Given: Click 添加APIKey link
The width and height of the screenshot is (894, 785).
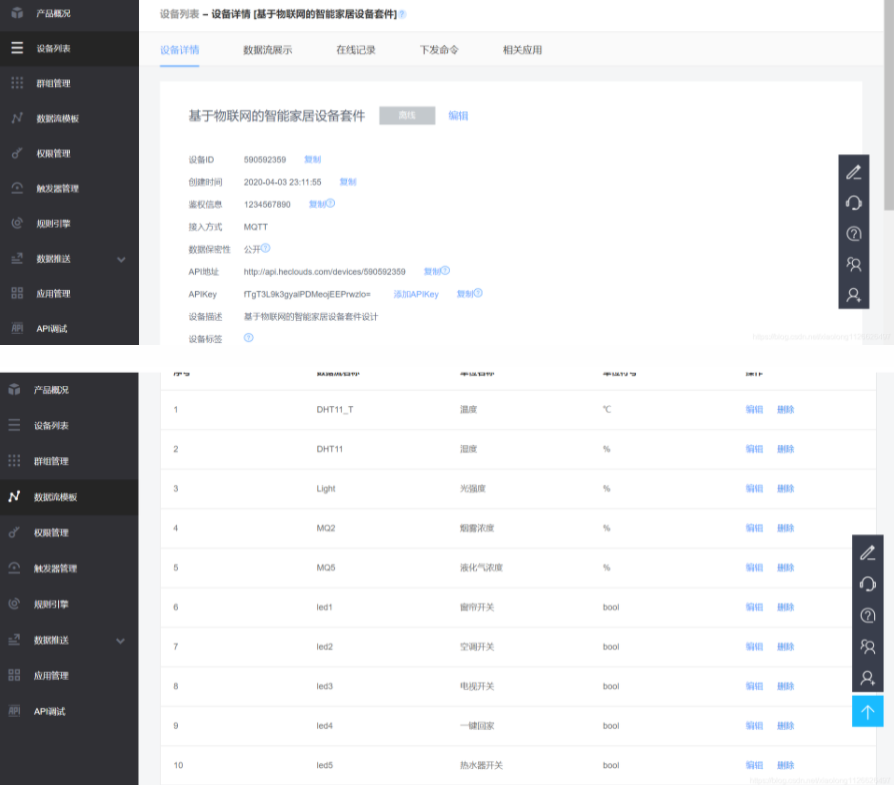Looking at the screenshot, I should tap(416, 294).
